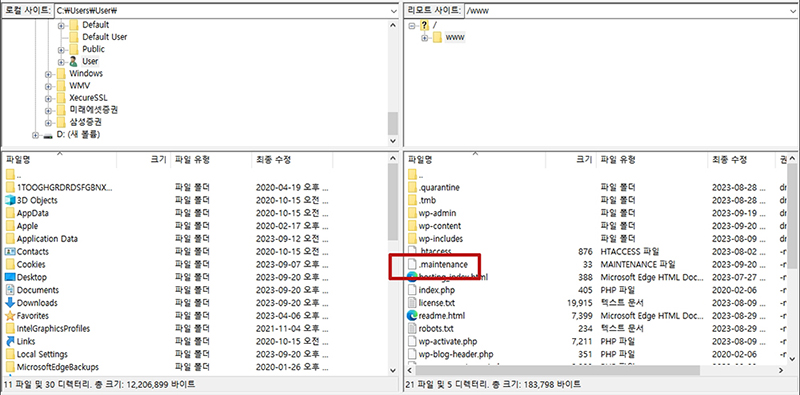
Task: Select the MicrosoftEdgeBackups folder row
Action: click(195, 366)
